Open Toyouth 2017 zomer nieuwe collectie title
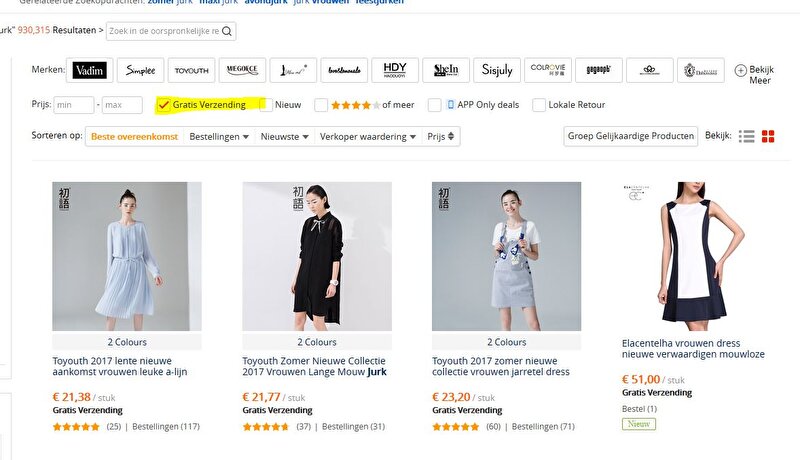The width and height of the screenshot is (800, 460). pos(501,366)
